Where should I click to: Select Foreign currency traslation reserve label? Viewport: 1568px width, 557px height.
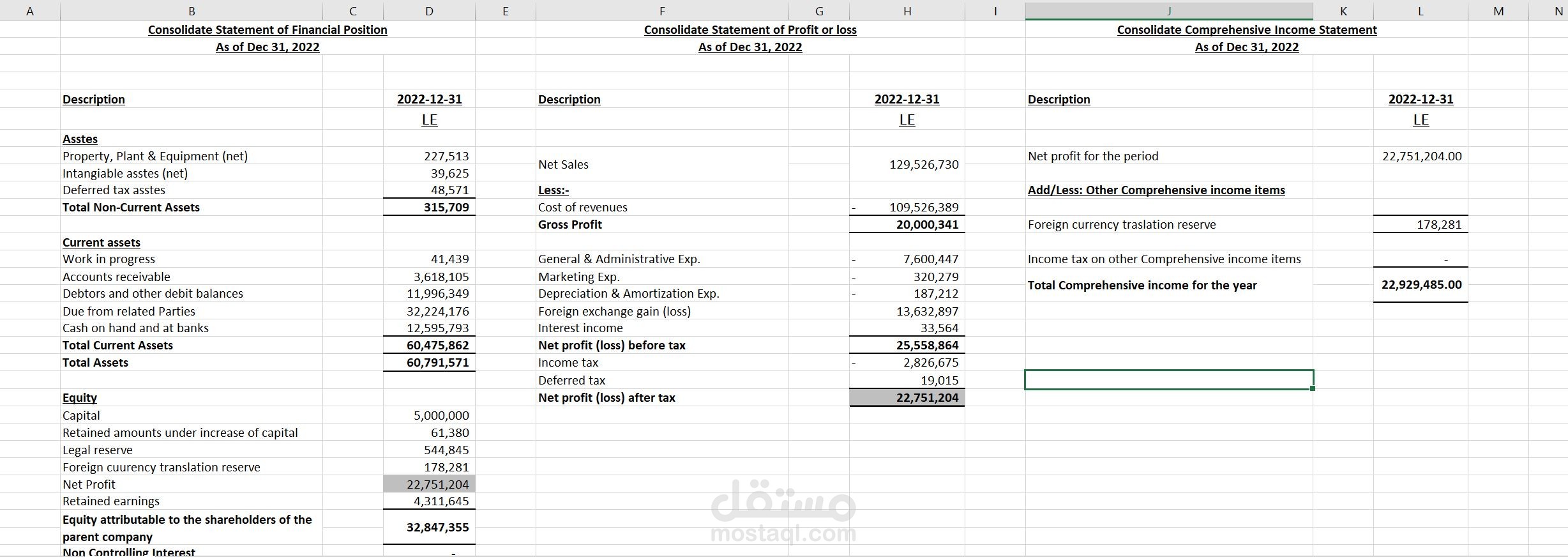[1122, 224]
